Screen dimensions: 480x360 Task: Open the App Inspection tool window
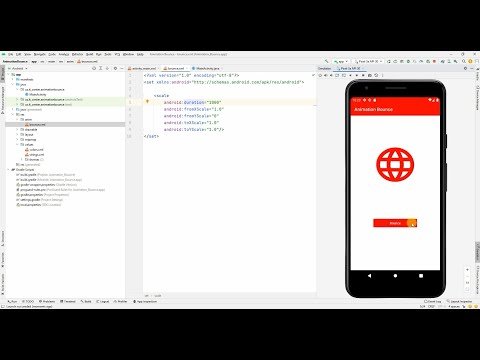click(145, 301)
